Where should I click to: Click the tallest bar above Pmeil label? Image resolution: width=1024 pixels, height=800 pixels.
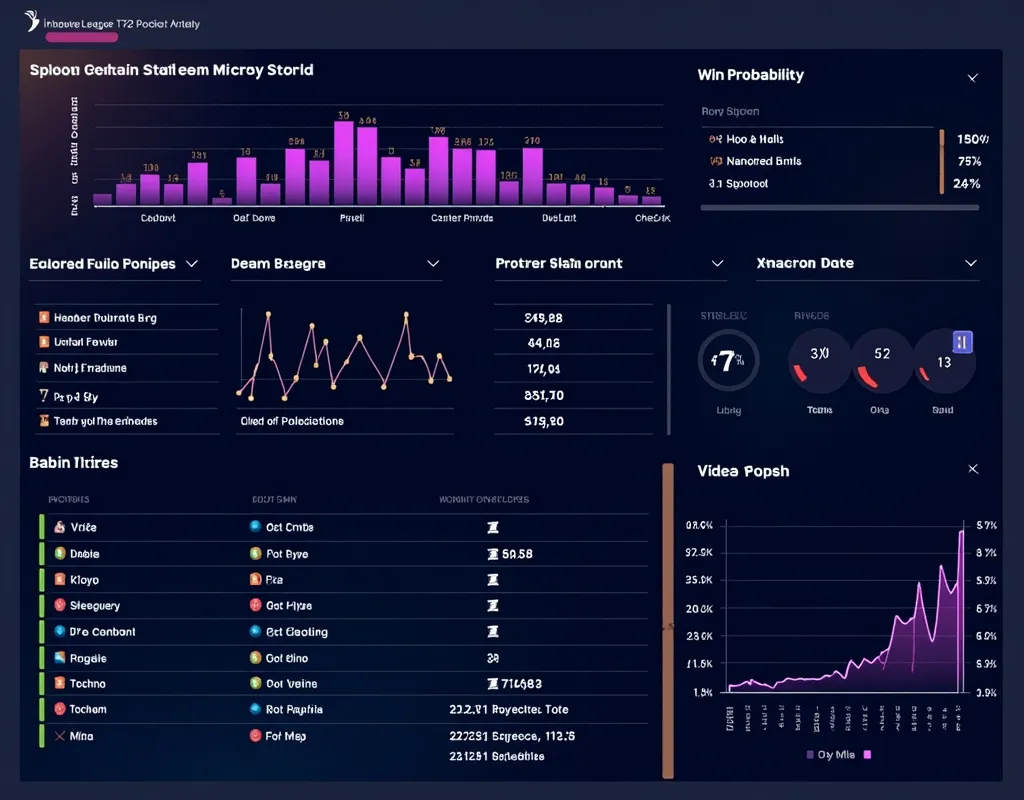pyautogui.click(x=344, y=163)
